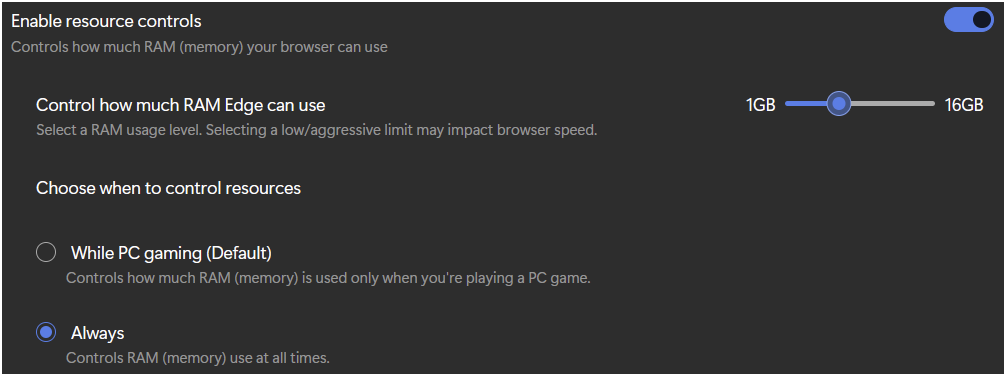Click the dark knob inside the blue toggle
The width and height of the screenshot is (1006, 376).
point(982,20)
